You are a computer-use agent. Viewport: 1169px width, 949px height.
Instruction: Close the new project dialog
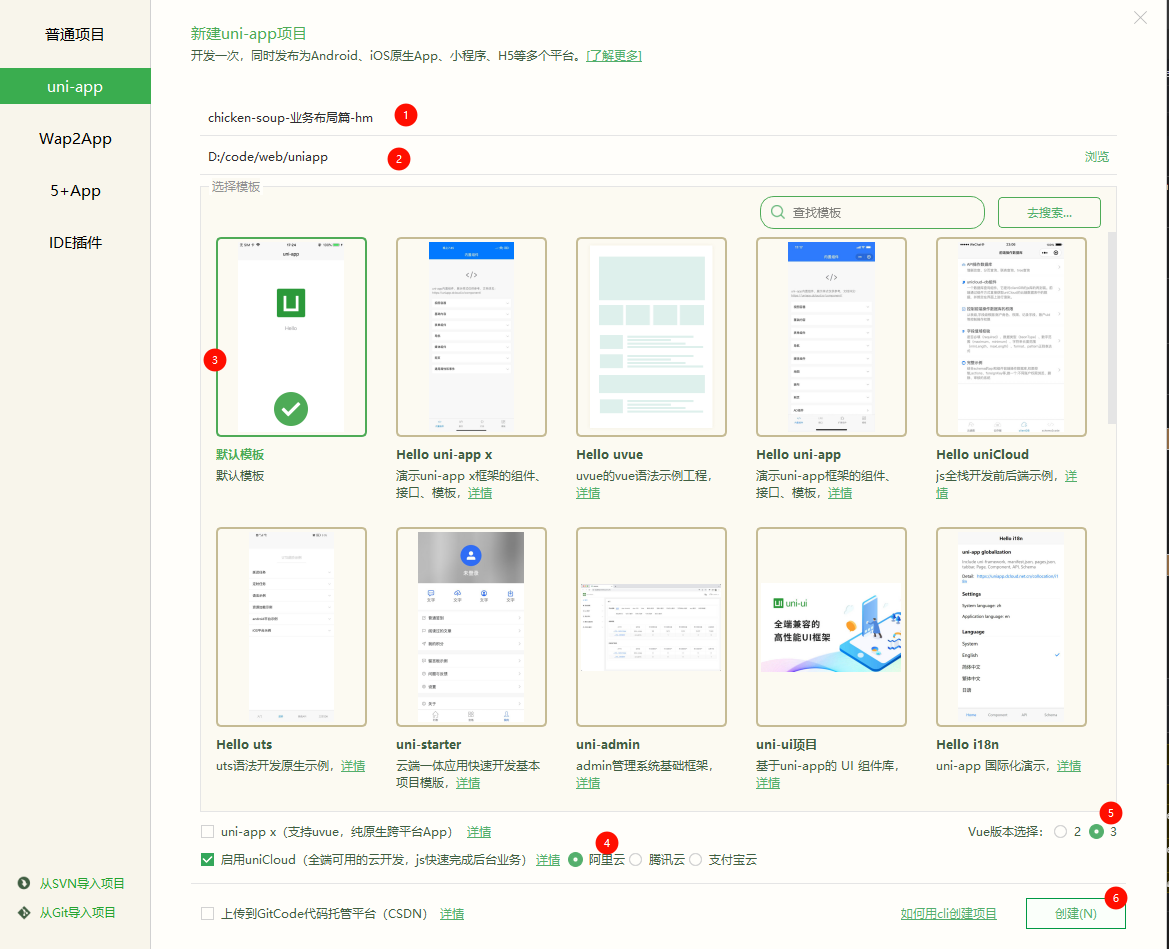[1140, 17]
